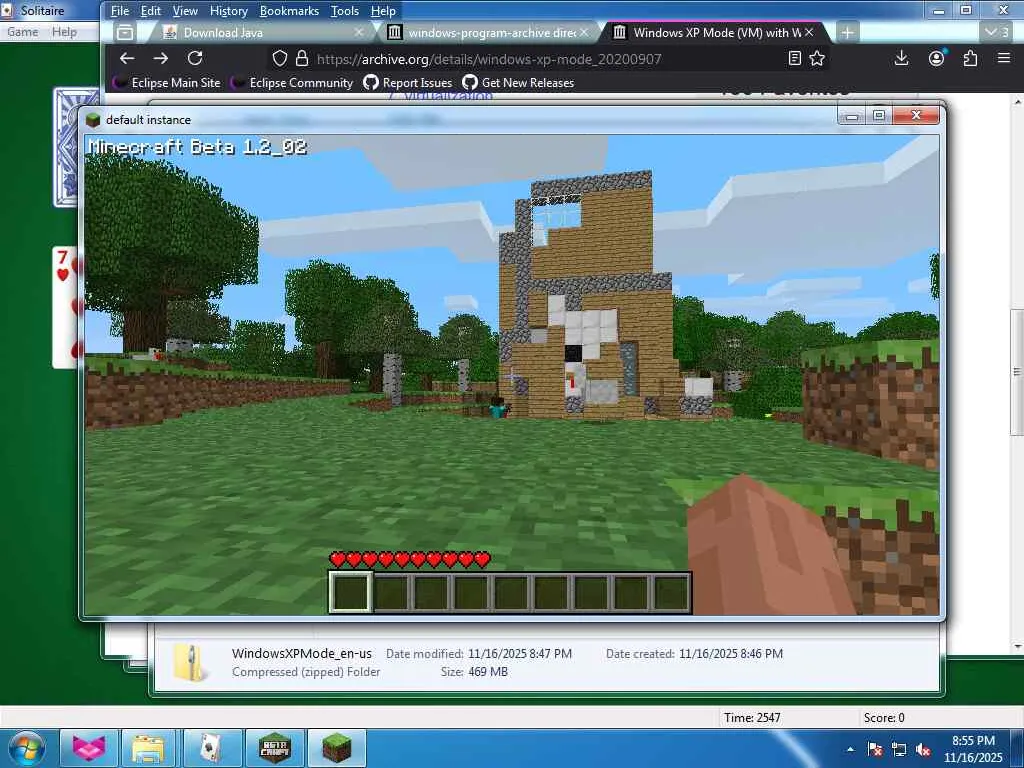Open Firefox hamburger menu
This screenshot has width=1024, height=768.
coord(1004,59)
